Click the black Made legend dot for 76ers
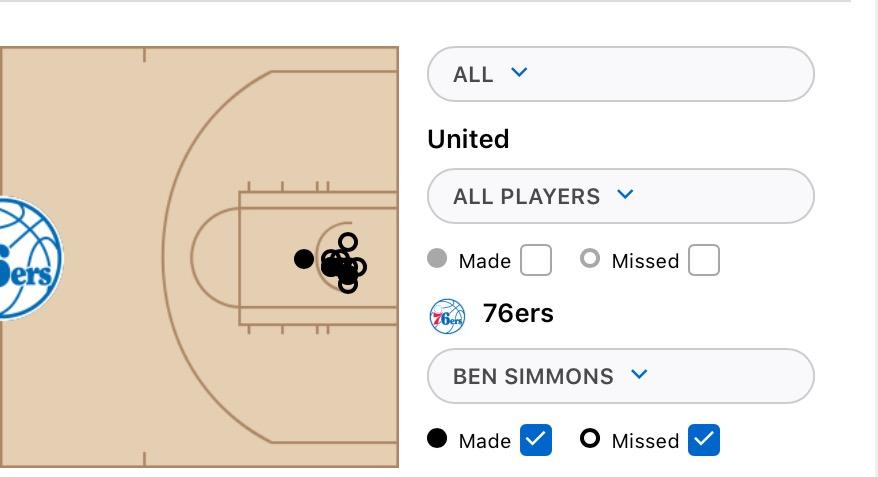 (437, 438)
